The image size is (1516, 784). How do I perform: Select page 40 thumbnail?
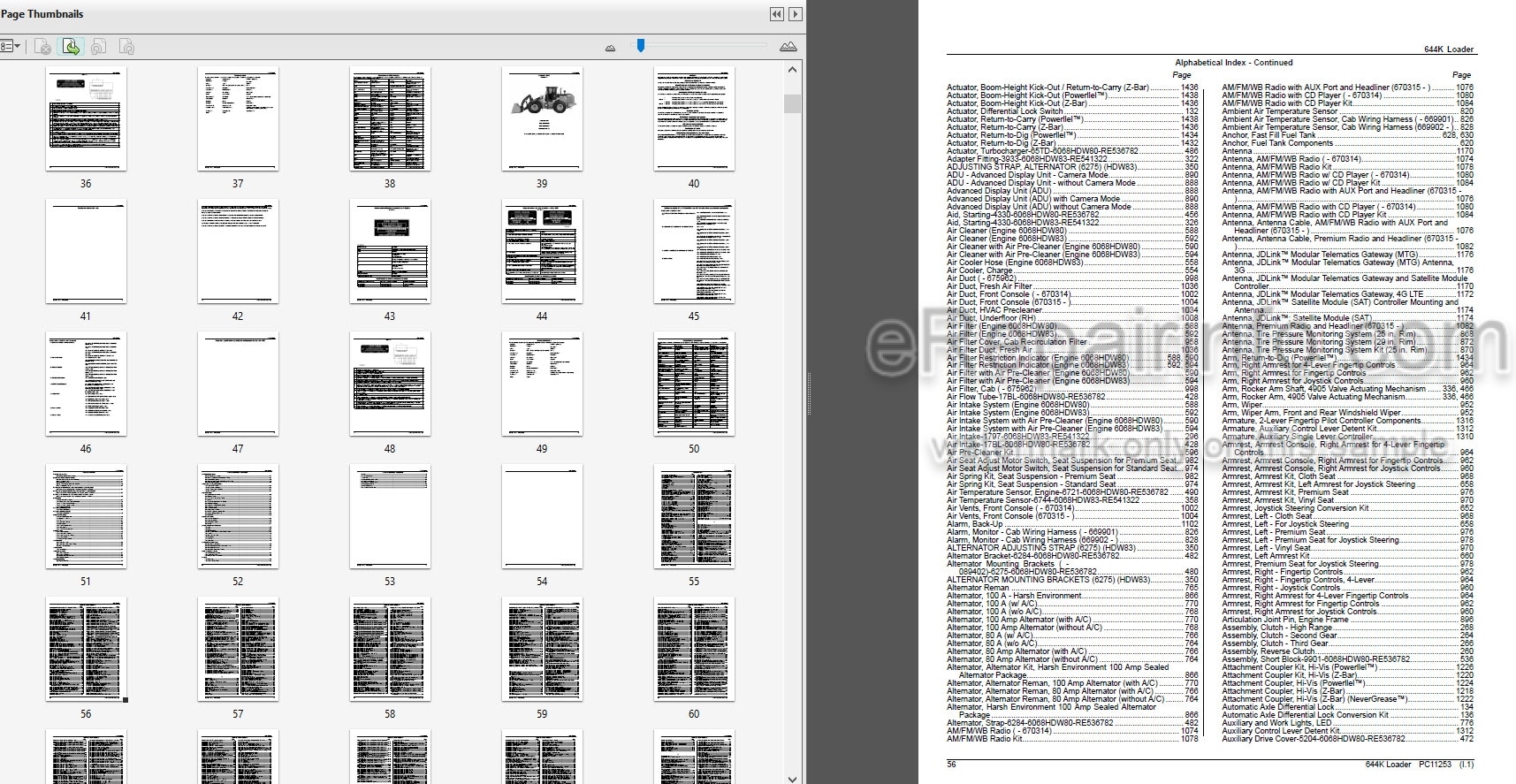694,119
